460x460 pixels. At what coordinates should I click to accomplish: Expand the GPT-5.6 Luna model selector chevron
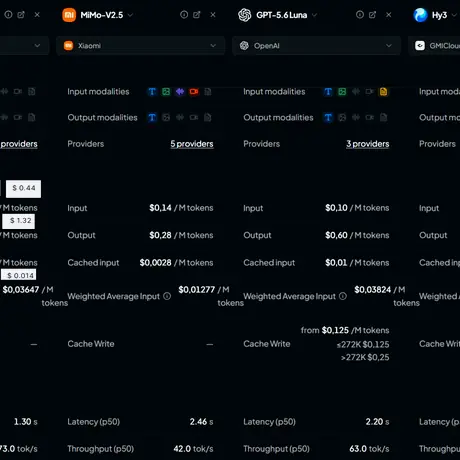coord(314,15)
